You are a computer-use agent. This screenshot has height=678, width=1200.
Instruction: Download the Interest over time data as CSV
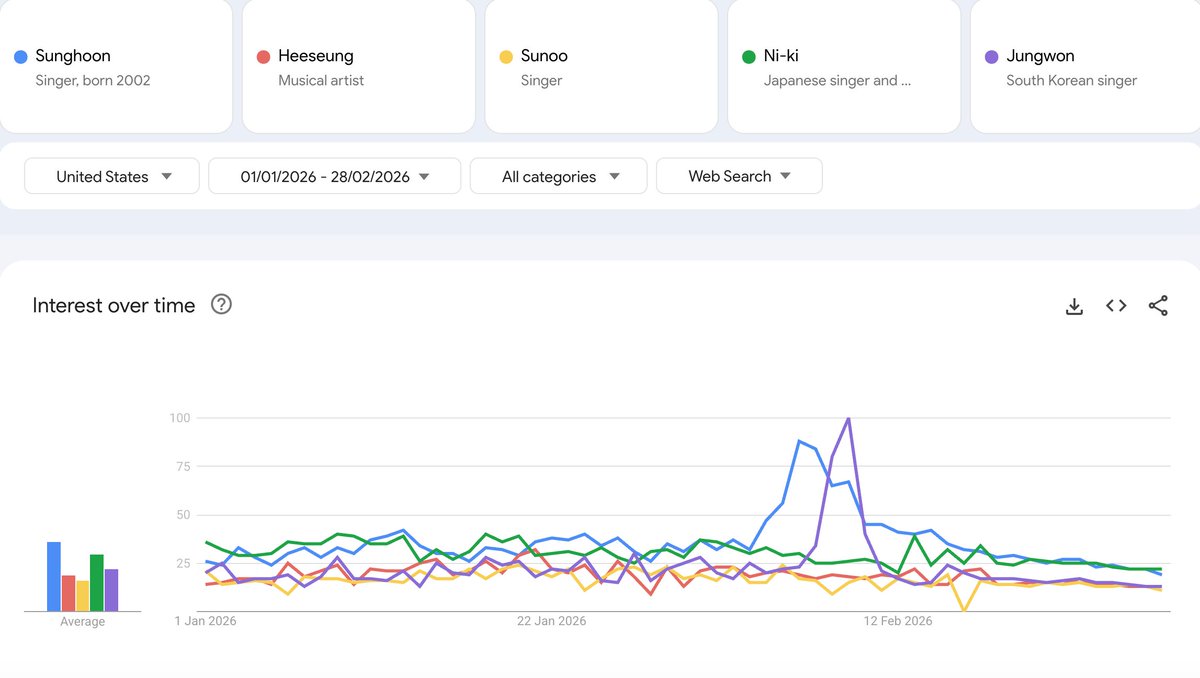coord(1074,305)
